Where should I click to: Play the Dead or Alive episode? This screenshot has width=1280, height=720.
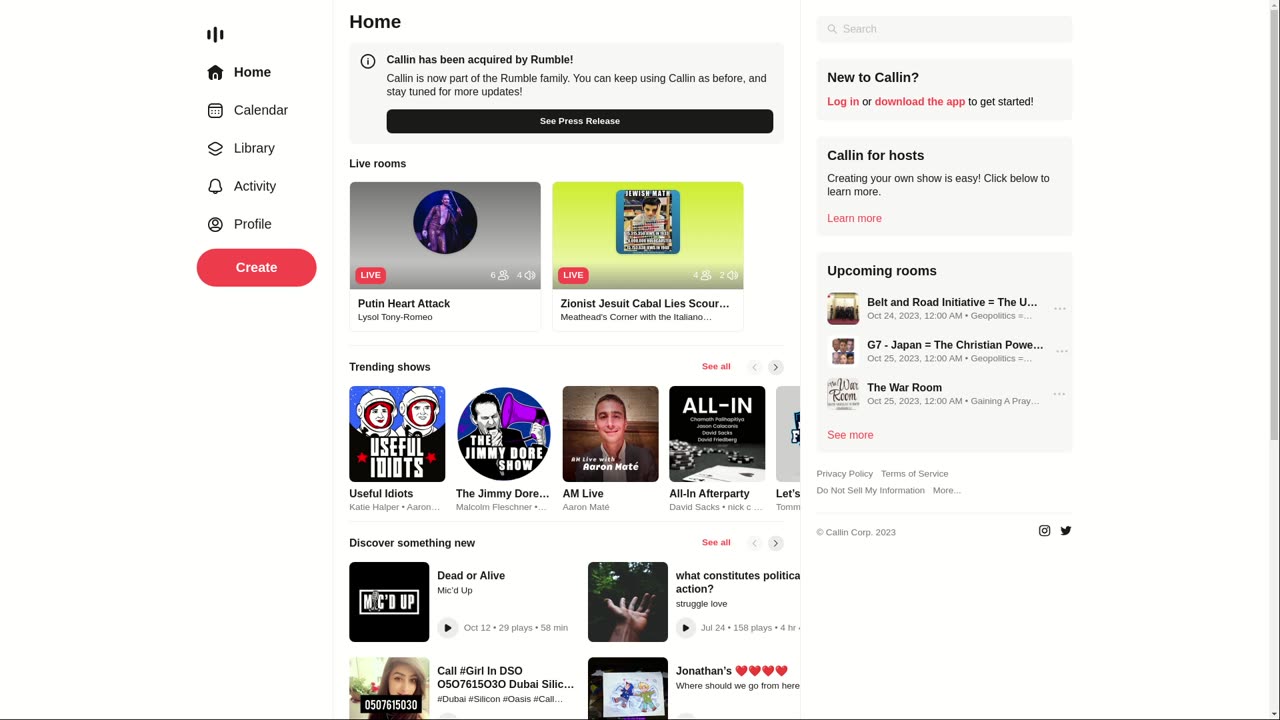448,628
